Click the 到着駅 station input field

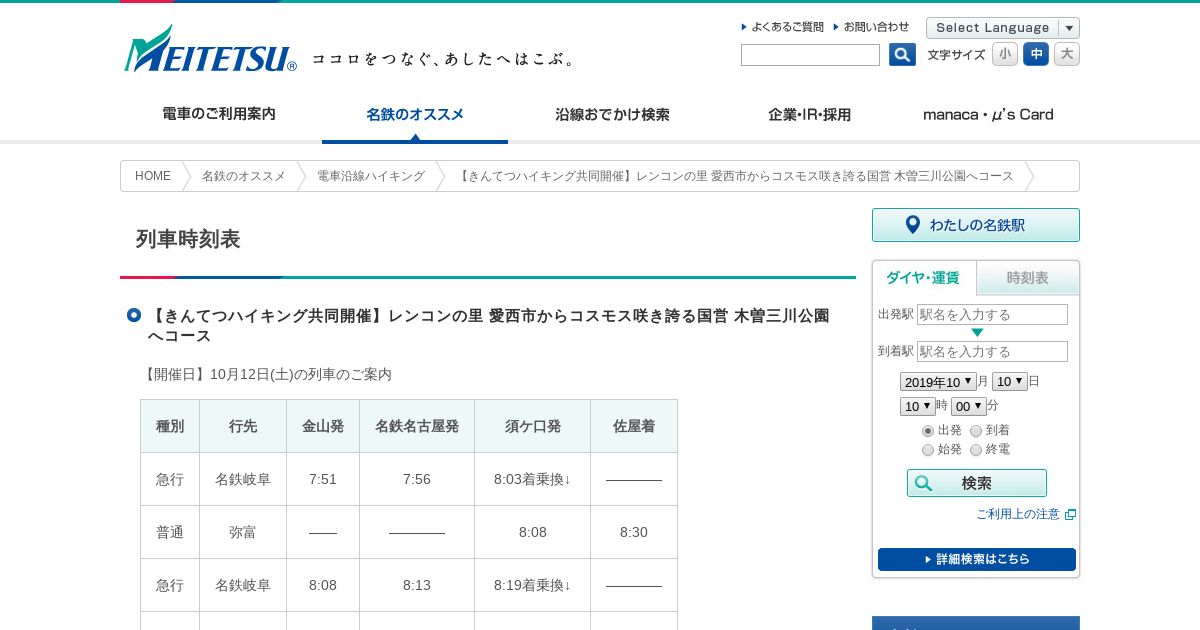click(x=992, y=352)
